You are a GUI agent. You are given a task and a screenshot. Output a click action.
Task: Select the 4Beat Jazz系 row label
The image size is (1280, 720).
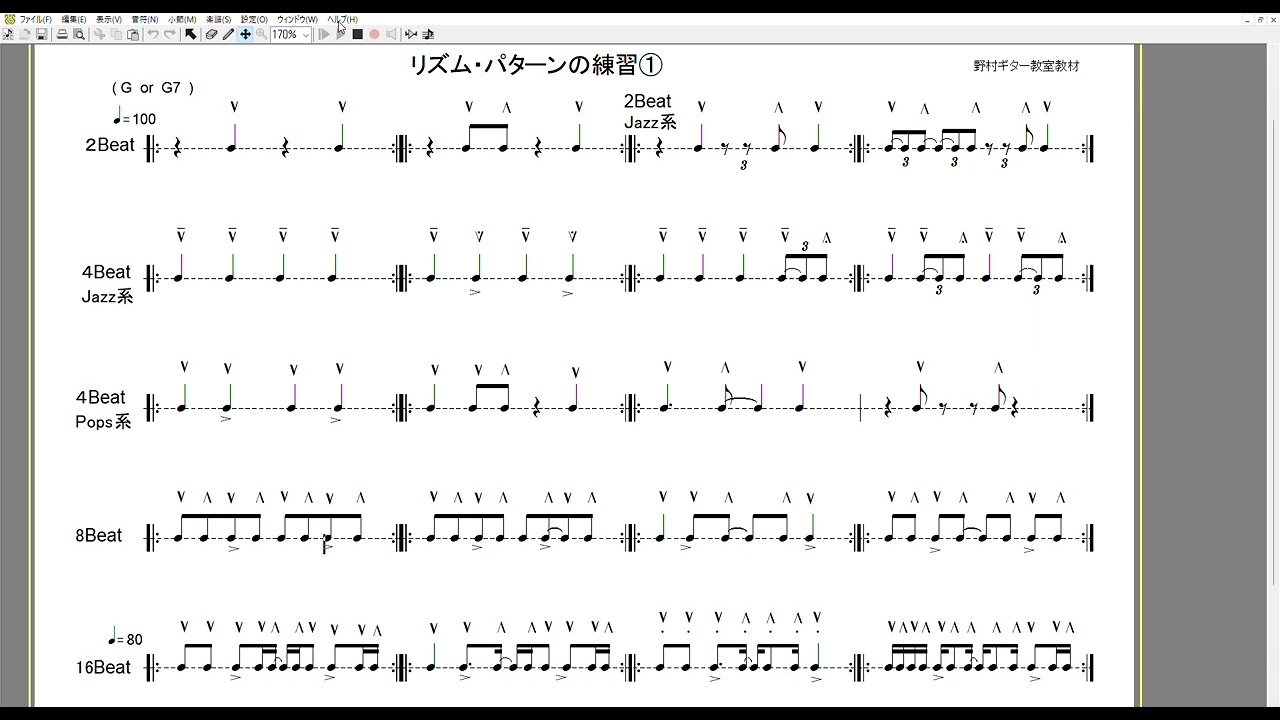pyautogui.click(x=107, y=284)
